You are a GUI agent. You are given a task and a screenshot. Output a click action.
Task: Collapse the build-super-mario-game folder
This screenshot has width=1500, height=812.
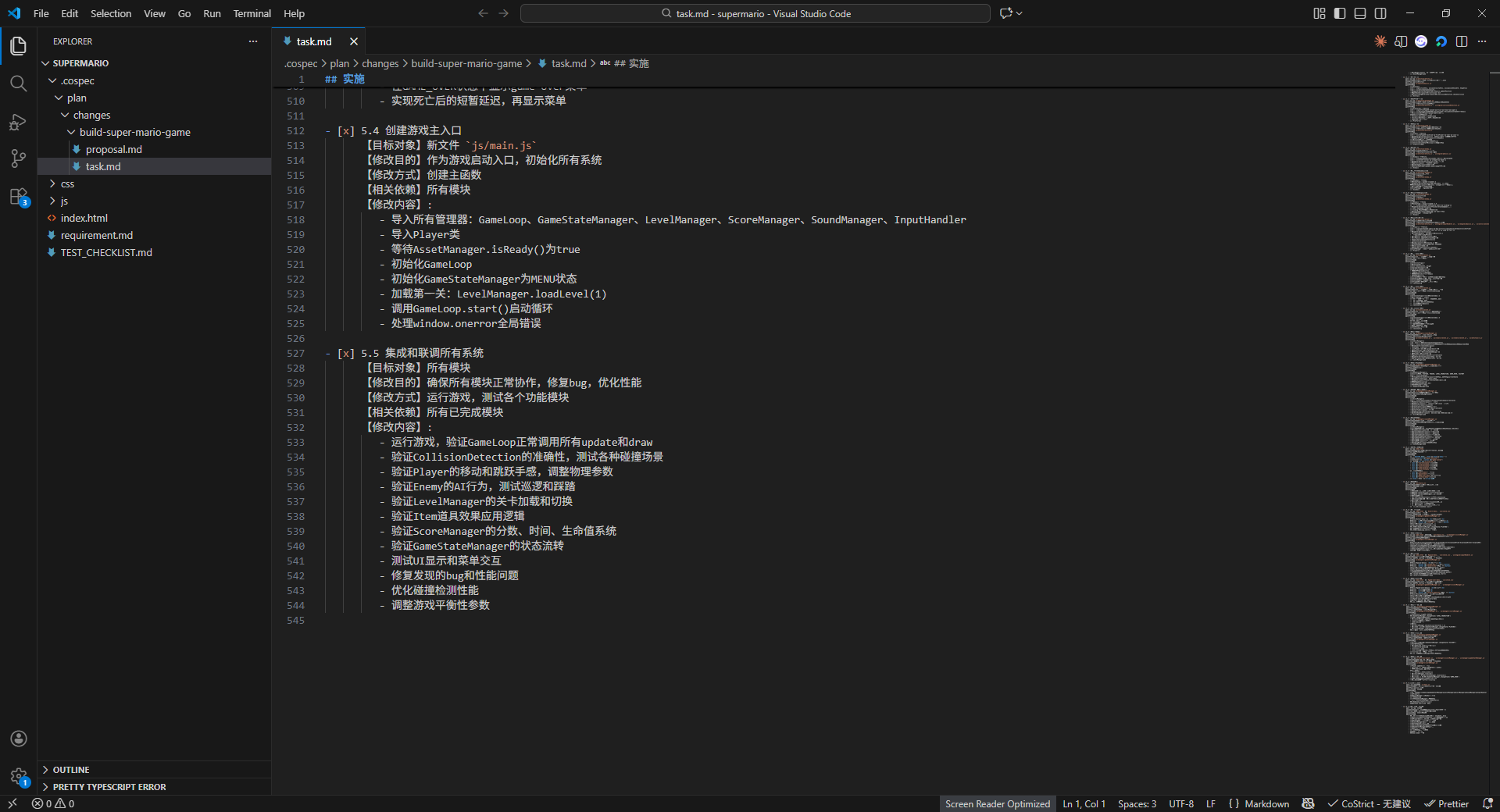tap(134, 133)
